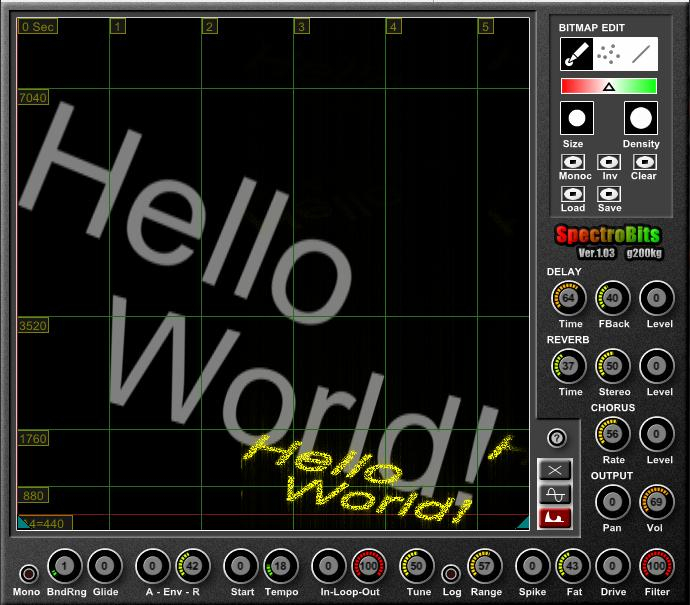The height and width of the screenshot is (605, 690).
Task: Click the brush Size preview box
Action: pos(576,119)
